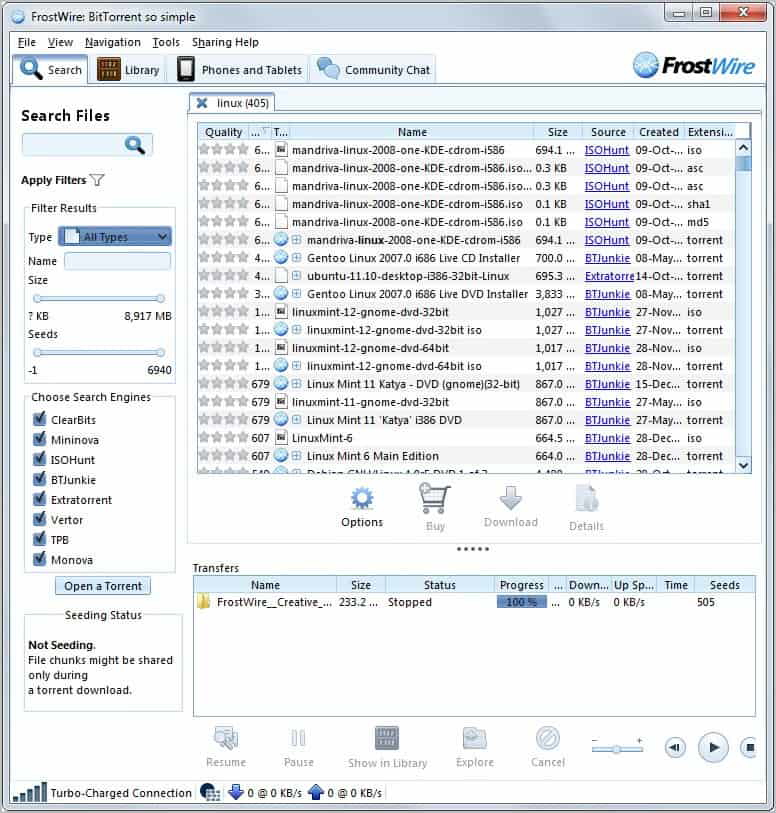Viewport: 776px width, 813px height.
Task: Click the folder icon of FrostWire_Creative transfer
Action: coord(204,601)
